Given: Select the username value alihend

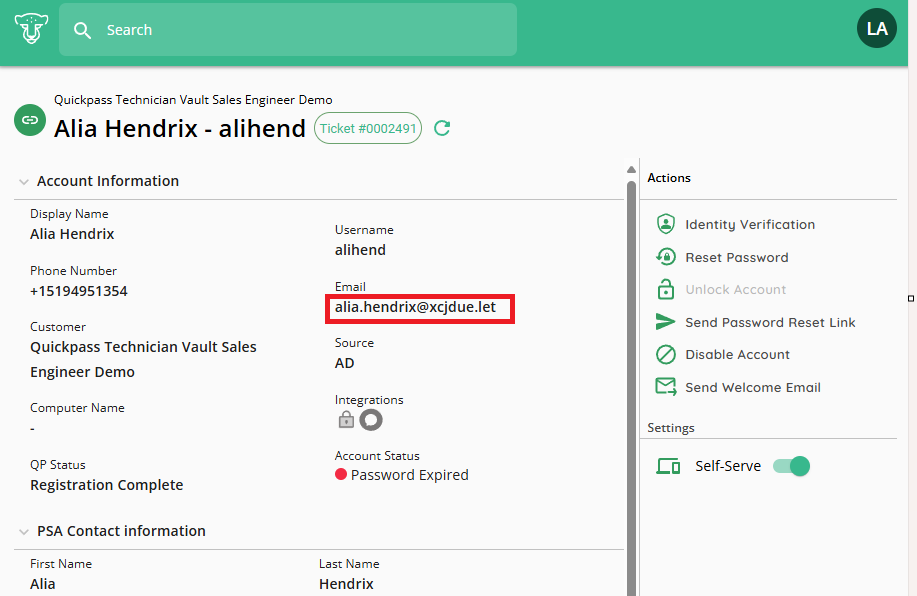Looking at the screenshot, I should pyautogui.click(x=360, y=250).
